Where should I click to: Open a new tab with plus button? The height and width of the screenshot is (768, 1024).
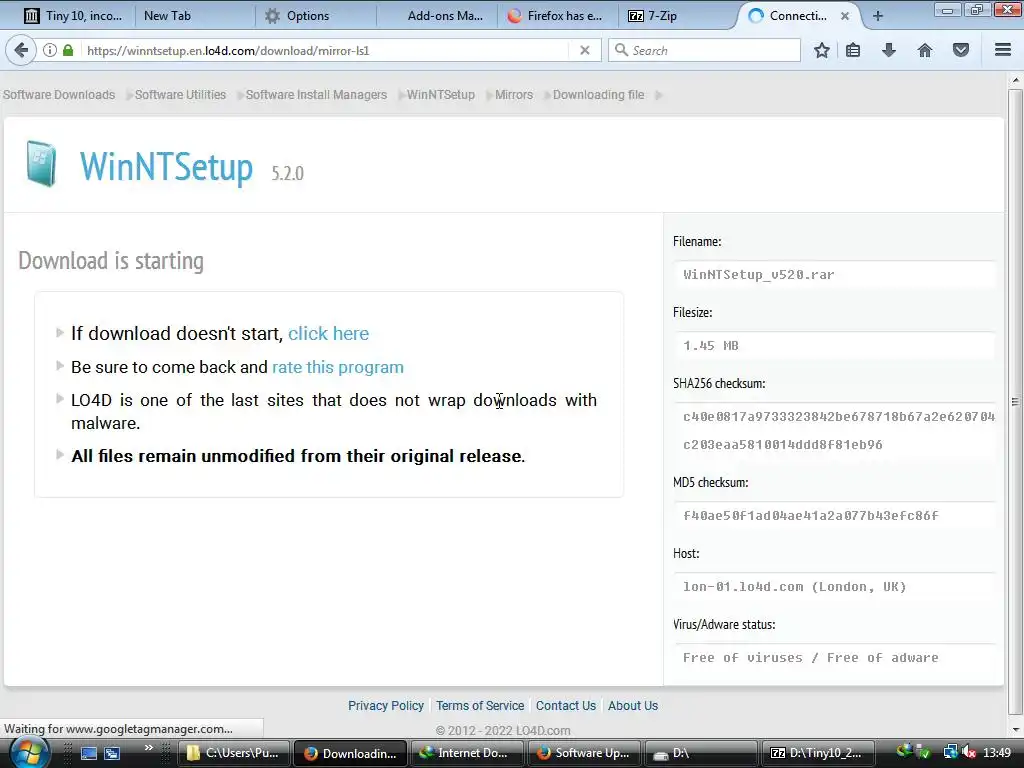(878, 16)
